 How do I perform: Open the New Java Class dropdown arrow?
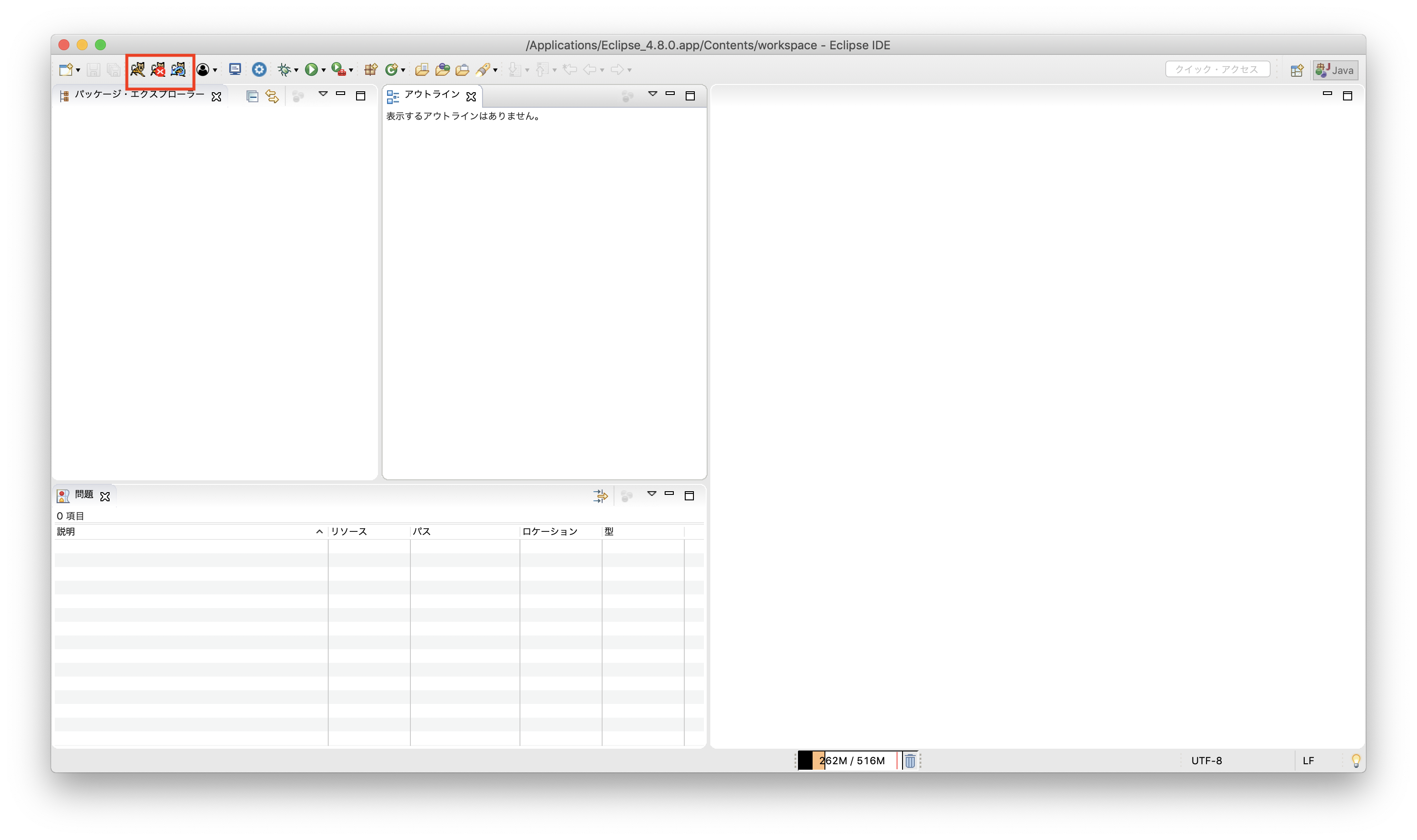(x=403, y=70)
